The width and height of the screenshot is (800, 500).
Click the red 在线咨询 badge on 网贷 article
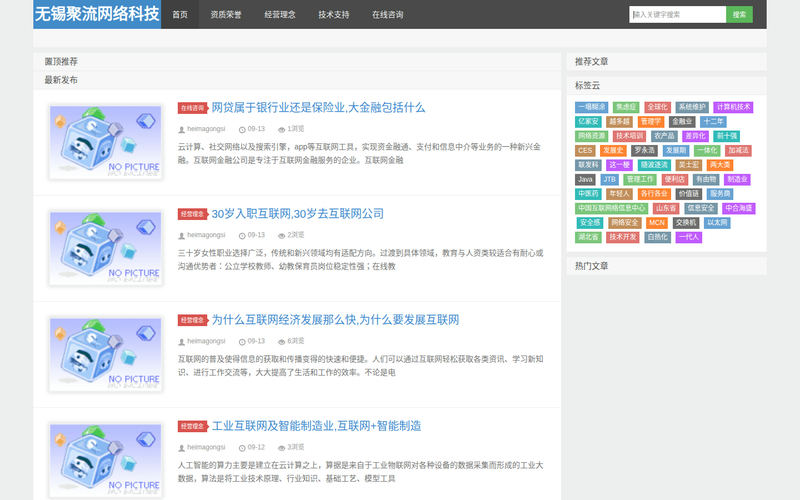click(193, 108)
